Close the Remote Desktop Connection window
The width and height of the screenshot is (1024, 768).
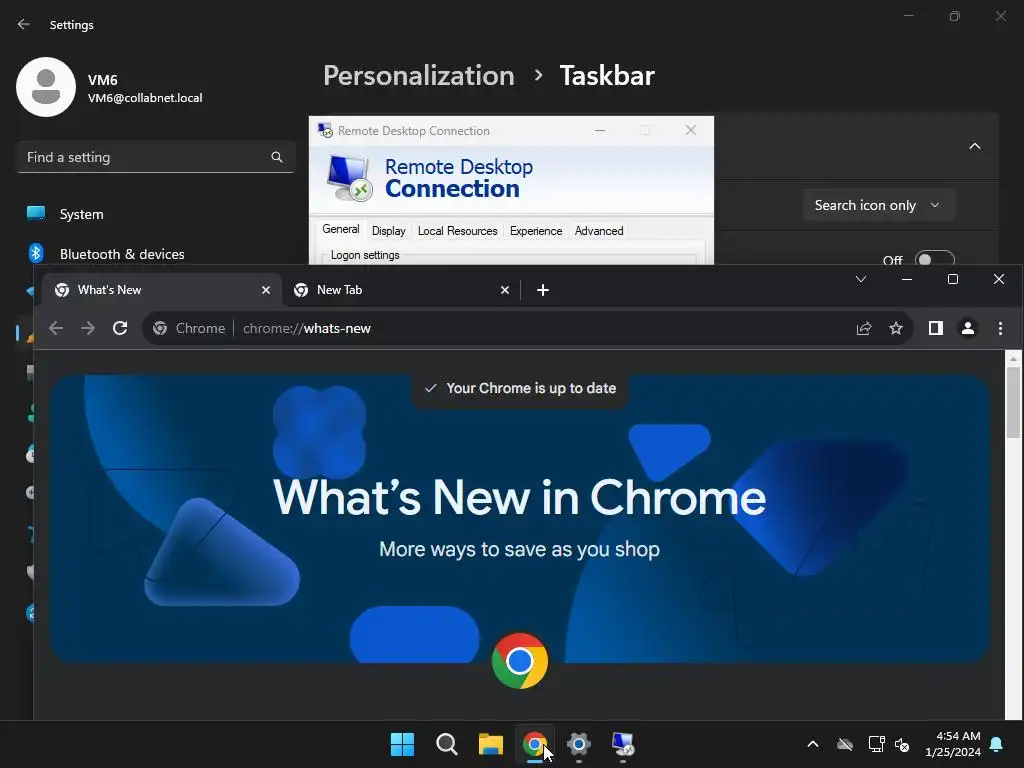click(x=690, y=131)
